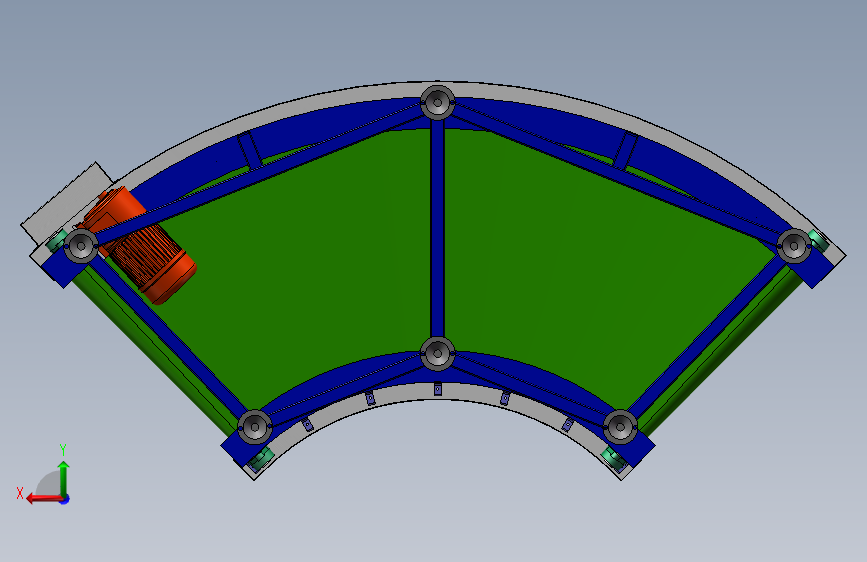The height and width of the screenshot is (562, 867).
Task: Click the blue origin dot of the triad
Action: coord(65,499)
